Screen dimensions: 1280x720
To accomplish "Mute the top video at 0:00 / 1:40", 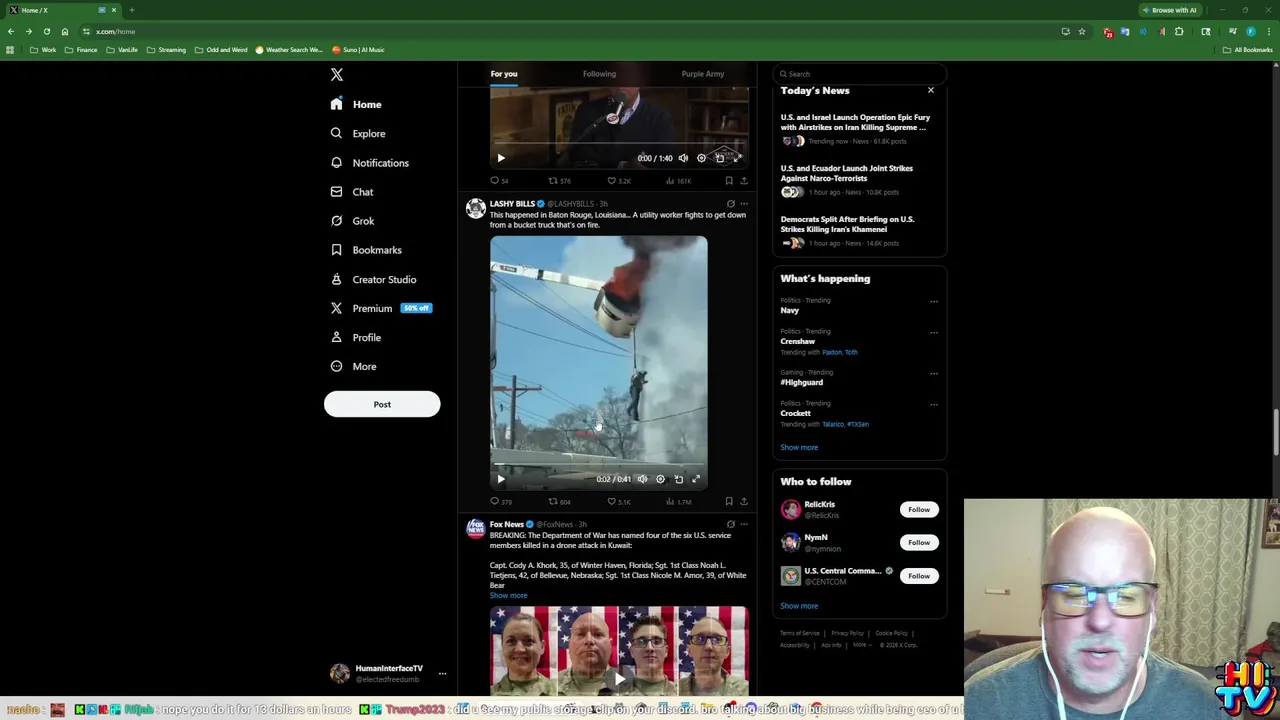I will point(683,158).
